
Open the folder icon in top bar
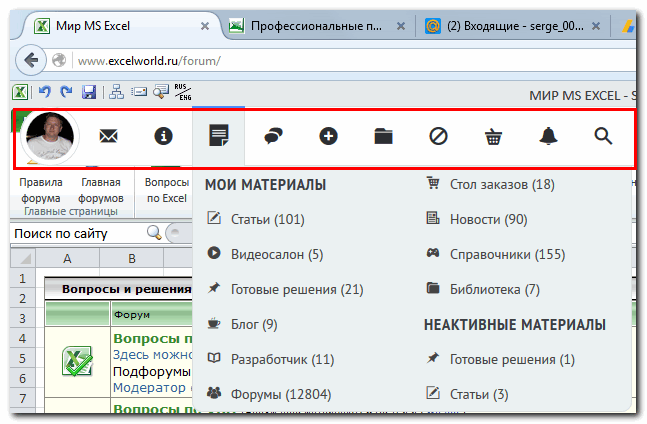click(383, 136)
